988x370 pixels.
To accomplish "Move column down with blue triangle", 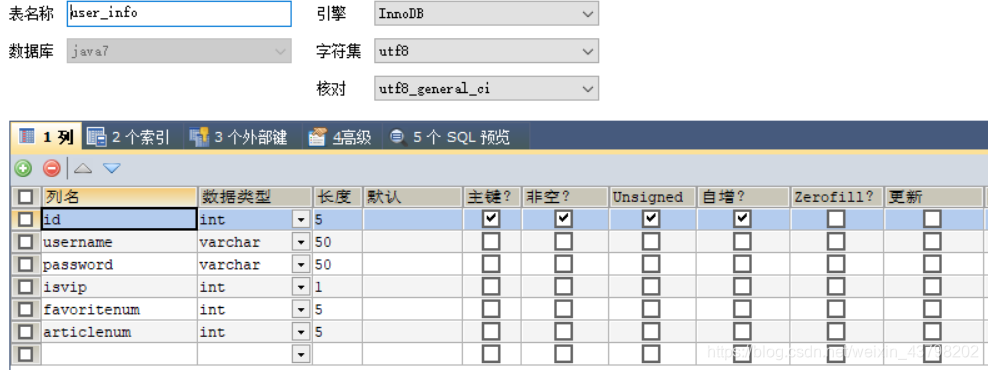I will pyautogui.click(x=112, y=168).
